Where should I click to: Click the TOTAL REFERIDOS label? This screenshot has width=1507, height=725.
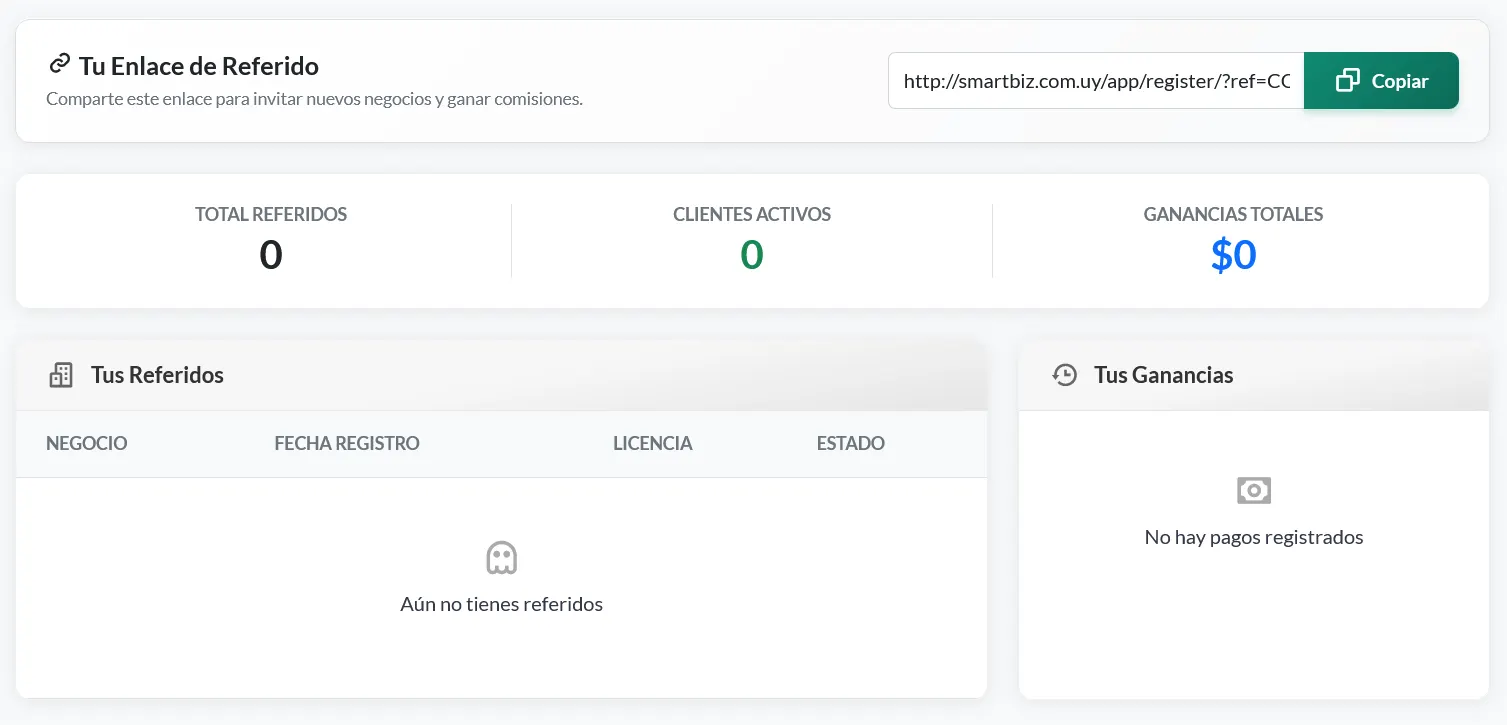(271, 215)
